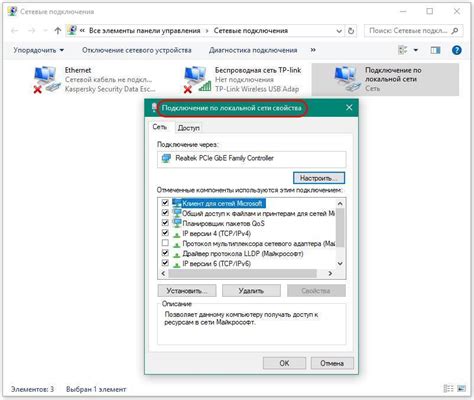The image size is (474, 400).
Task: Refresh the Сетевые подключения address bar
Action: 351,31
